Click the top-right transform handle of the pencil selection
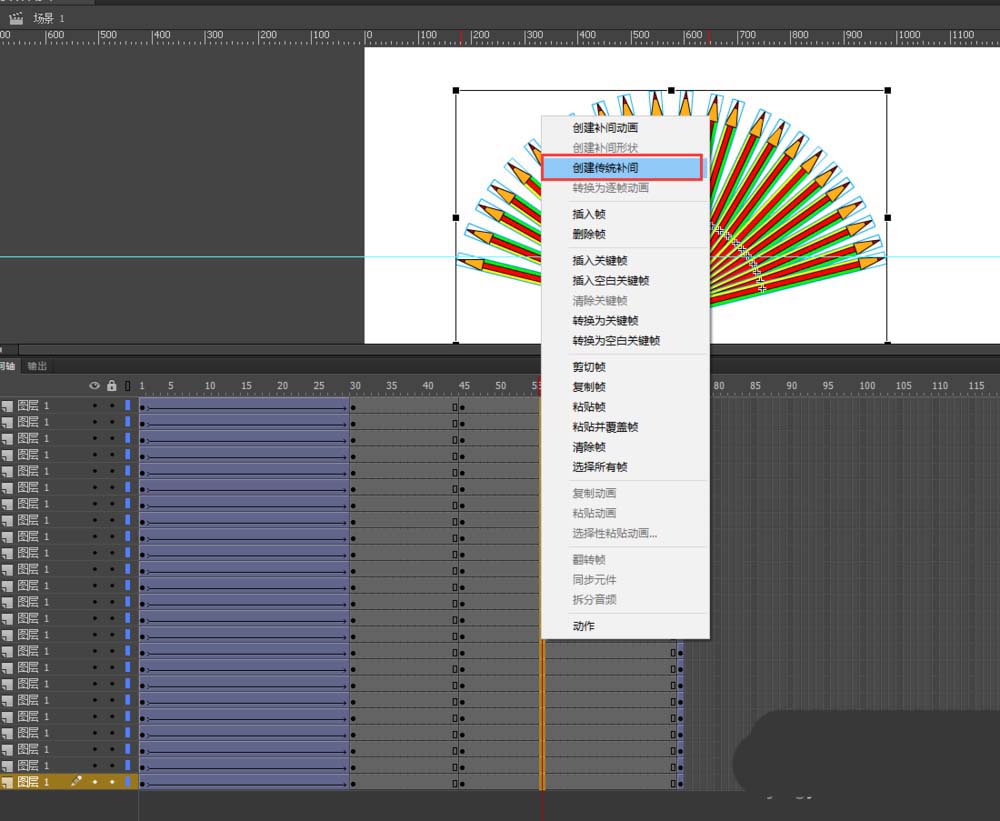This screenshot has width=1000, height=821. (887, 91)
